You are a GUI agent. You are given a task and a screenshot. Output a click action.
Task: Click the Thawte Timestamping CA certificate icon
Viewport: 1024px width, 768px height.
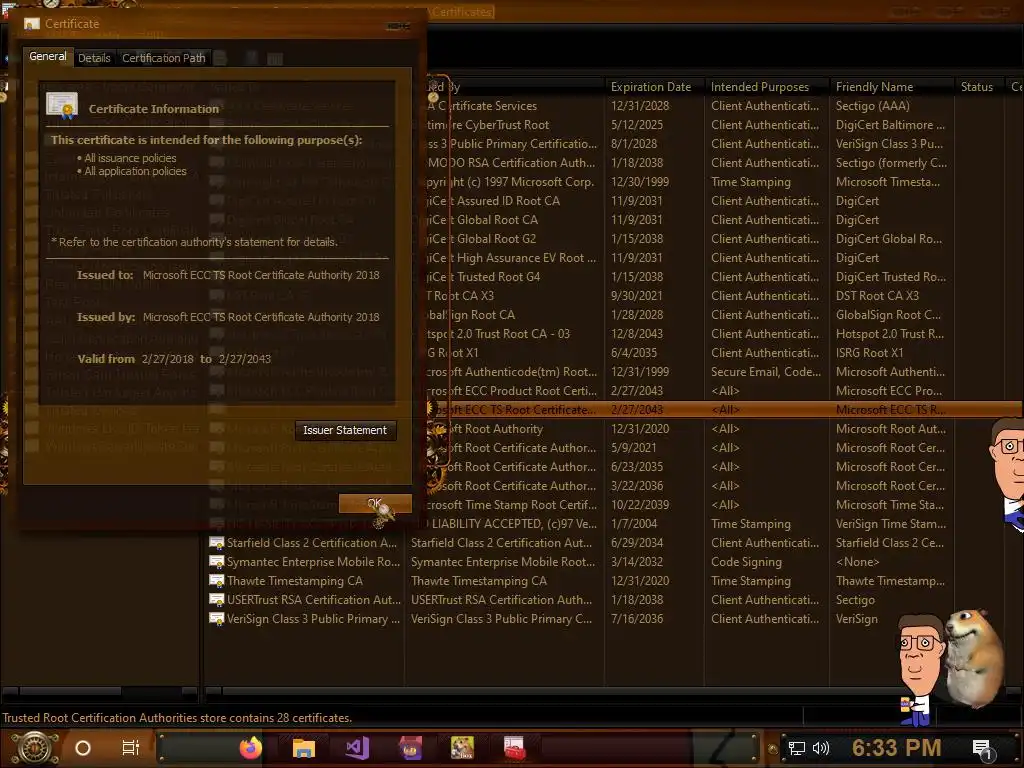click(x=216, y=581)
